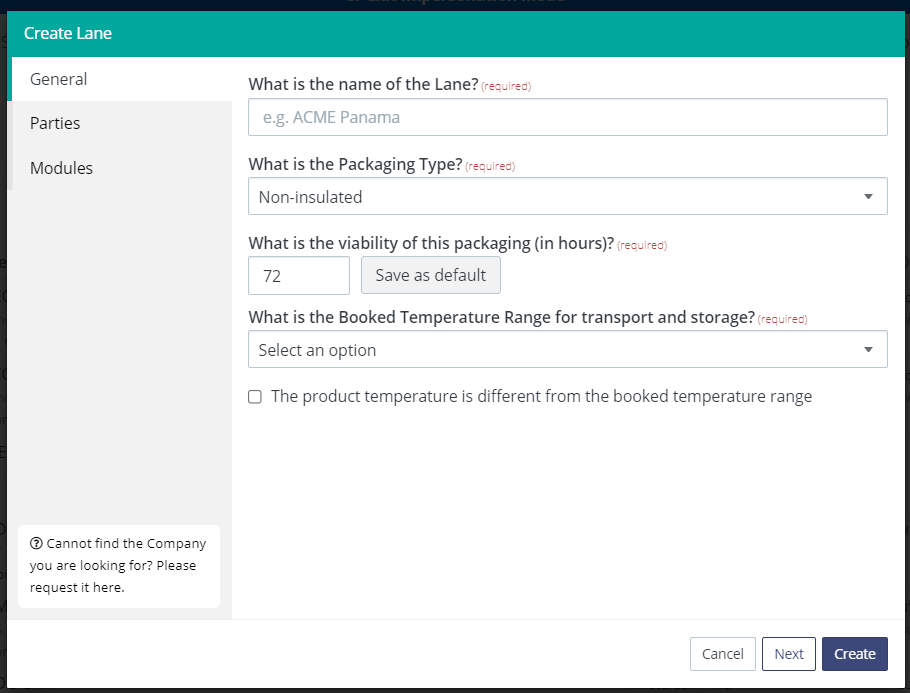Click the circled question mark help icon
This screenshot has width=910, height=693.
(37, 543)
